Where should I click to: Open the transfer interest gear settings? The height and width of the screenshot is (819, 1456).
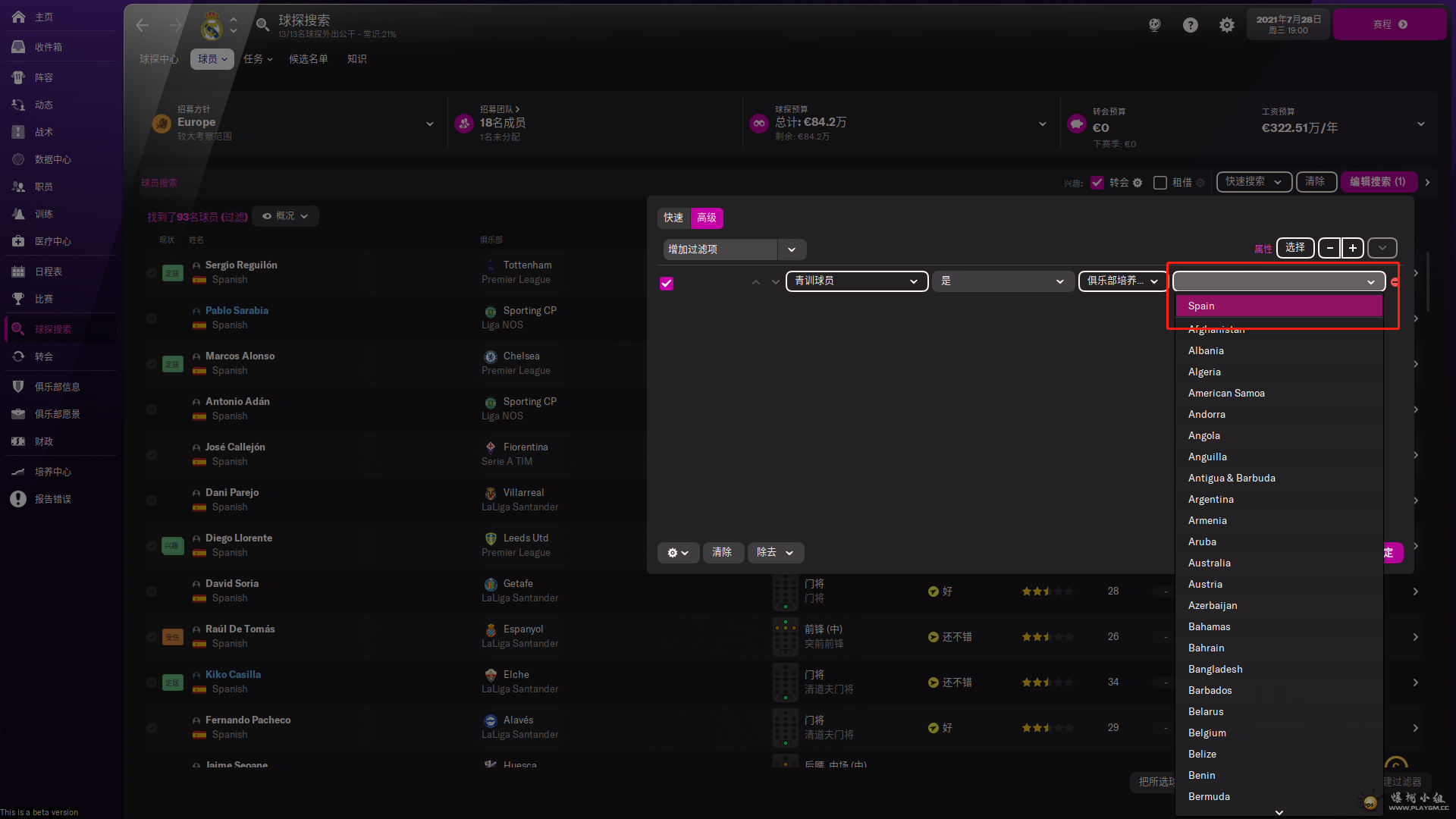pyautogui.click(x=1137, y=183)
